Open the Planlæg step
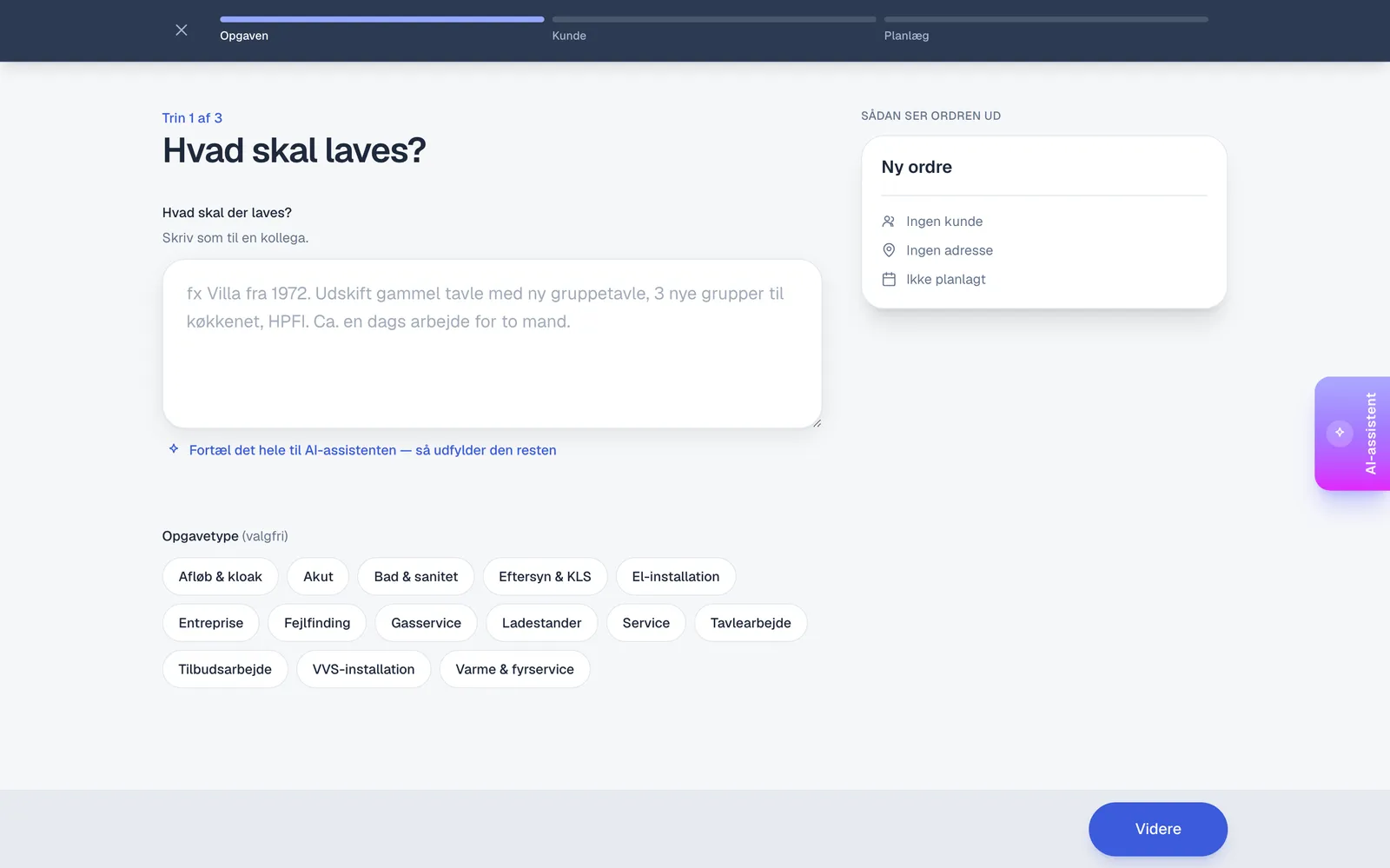The height and width of the screenshot is (868, 1390). point(906,36)
